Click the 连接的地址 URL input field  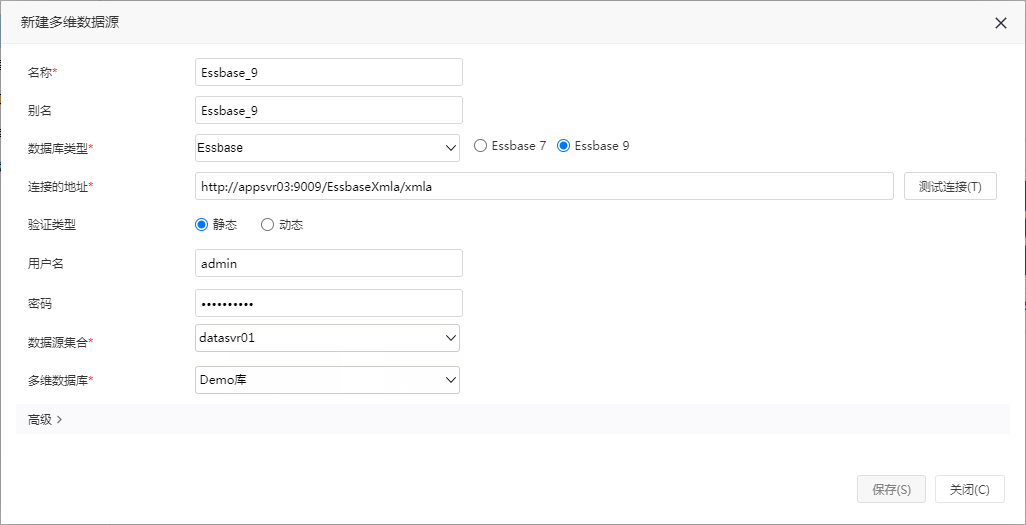click(544, 187)
